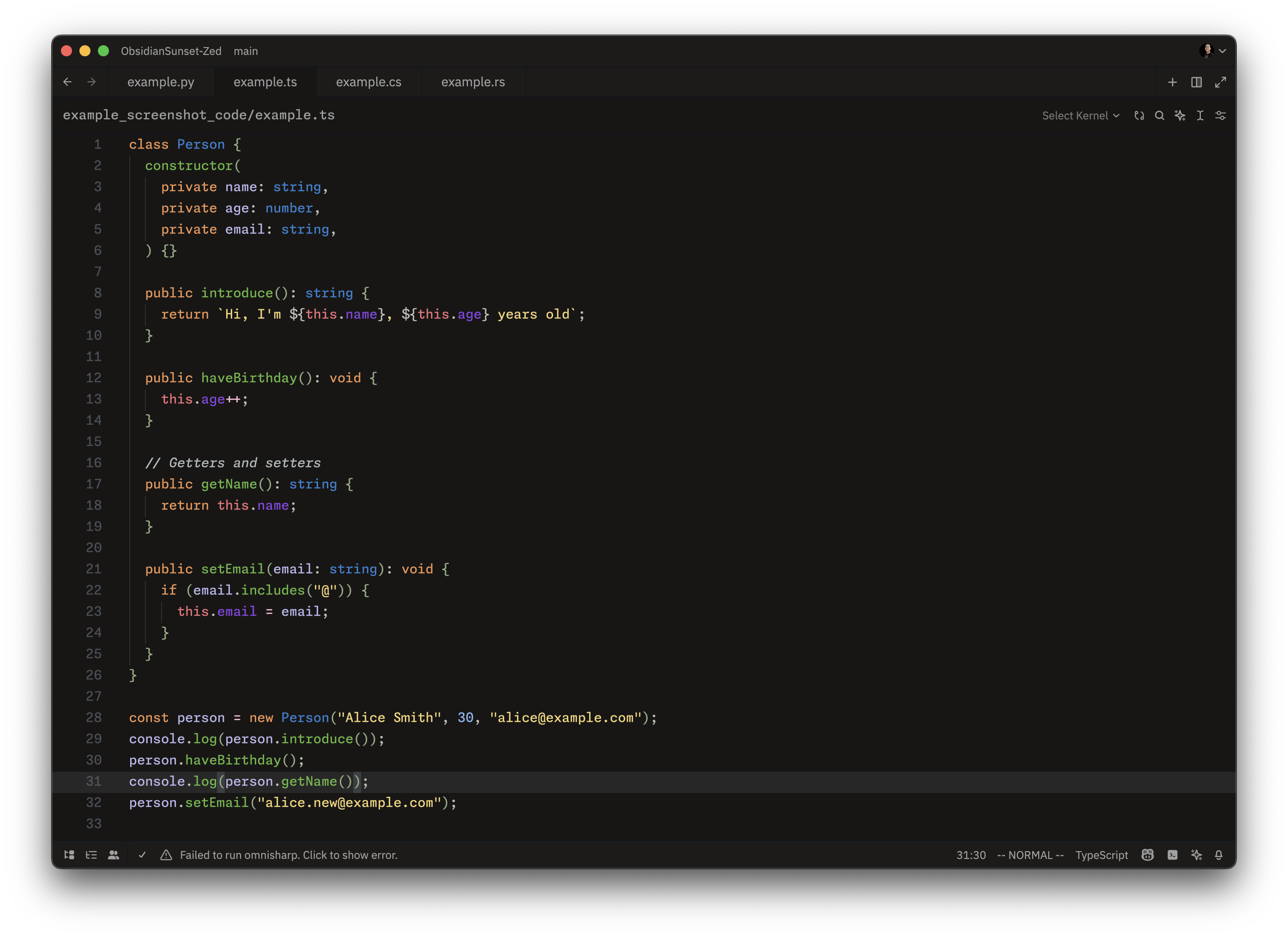Toggle the project panel icon in status bar
The height and width of the screenshot is (937, 1288).
pyautogui.click(x=69, y=855)
